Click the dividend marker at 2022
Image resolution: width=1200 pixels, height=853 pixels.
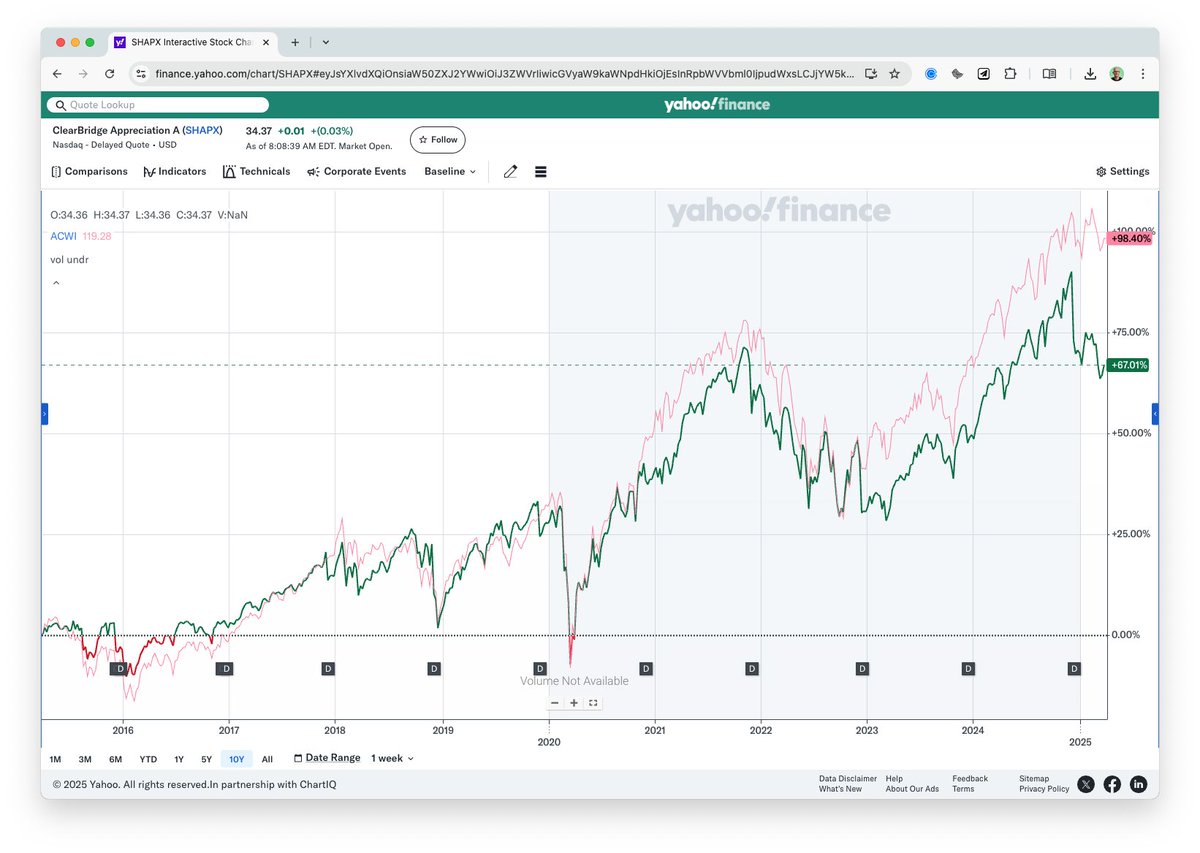click(752, 668)
